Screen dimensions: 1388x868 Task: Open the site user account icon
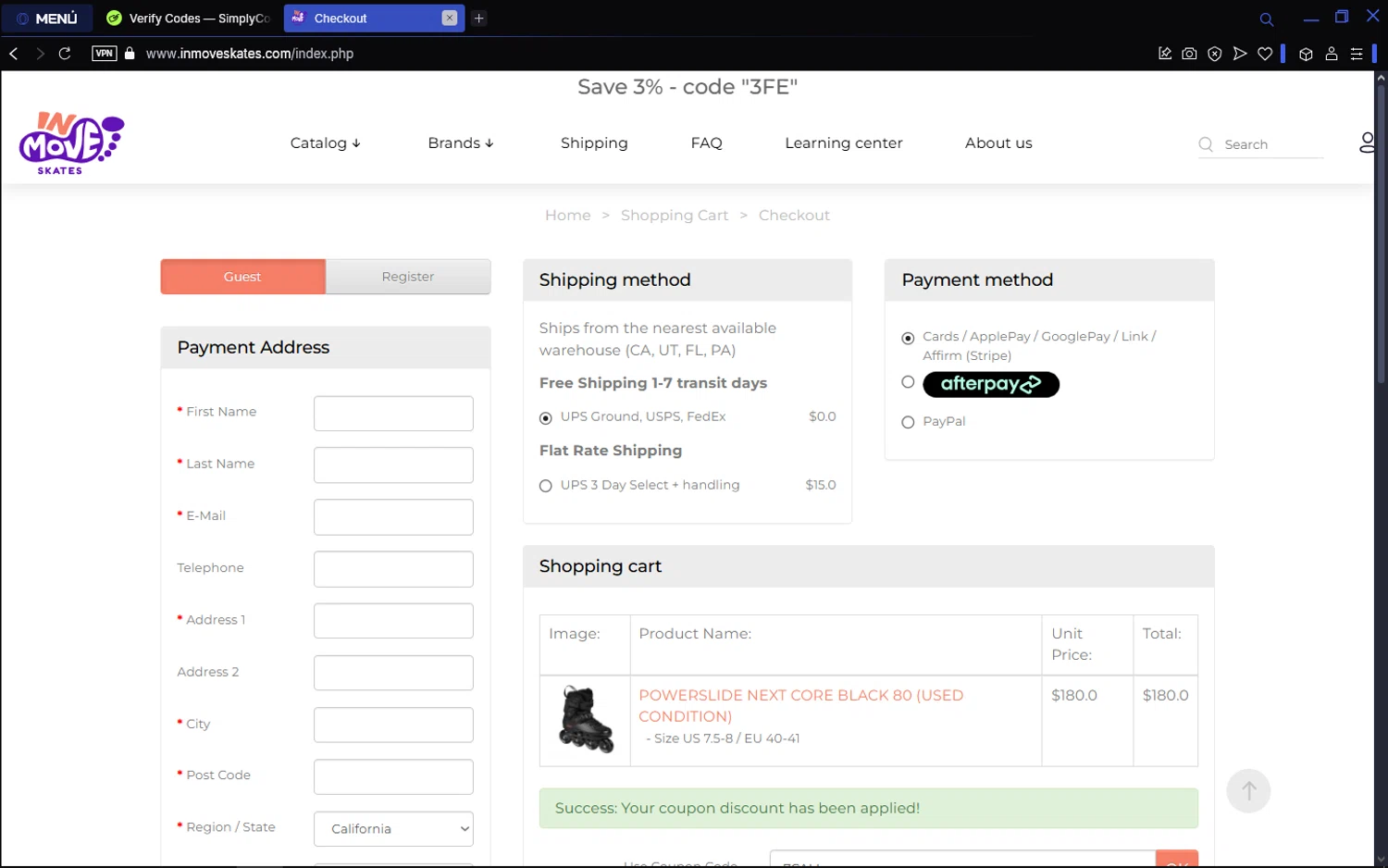click(x=1366, y=143)
